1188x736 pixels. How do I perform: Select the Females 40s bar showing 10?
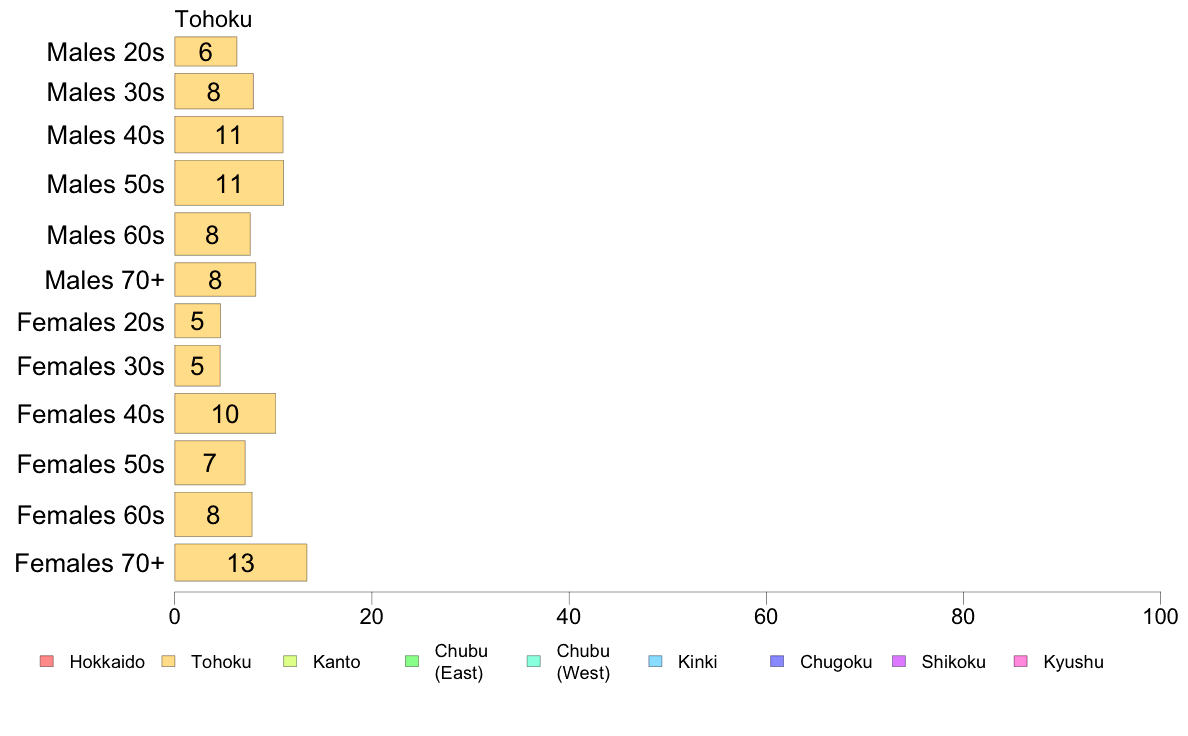point(225,414)
